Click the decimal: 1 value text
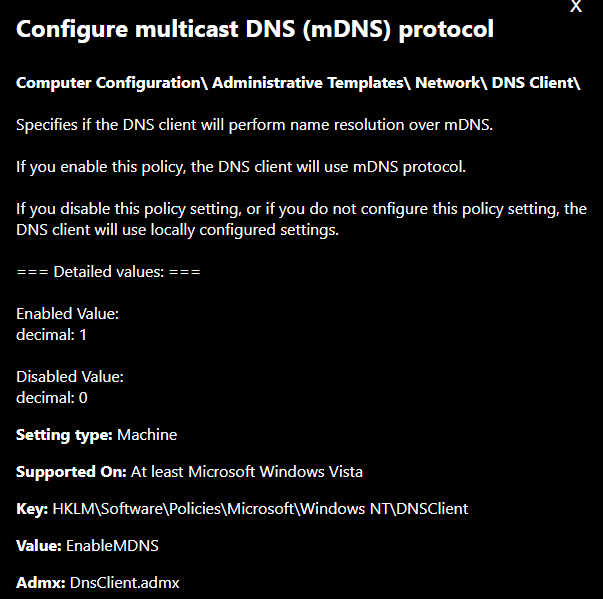The height and width of the screenshot is (599, 603). (x=51, y=335)
